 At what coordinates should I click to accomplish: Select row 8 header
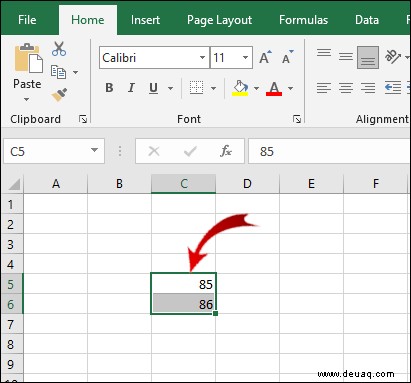coord(11,344)
